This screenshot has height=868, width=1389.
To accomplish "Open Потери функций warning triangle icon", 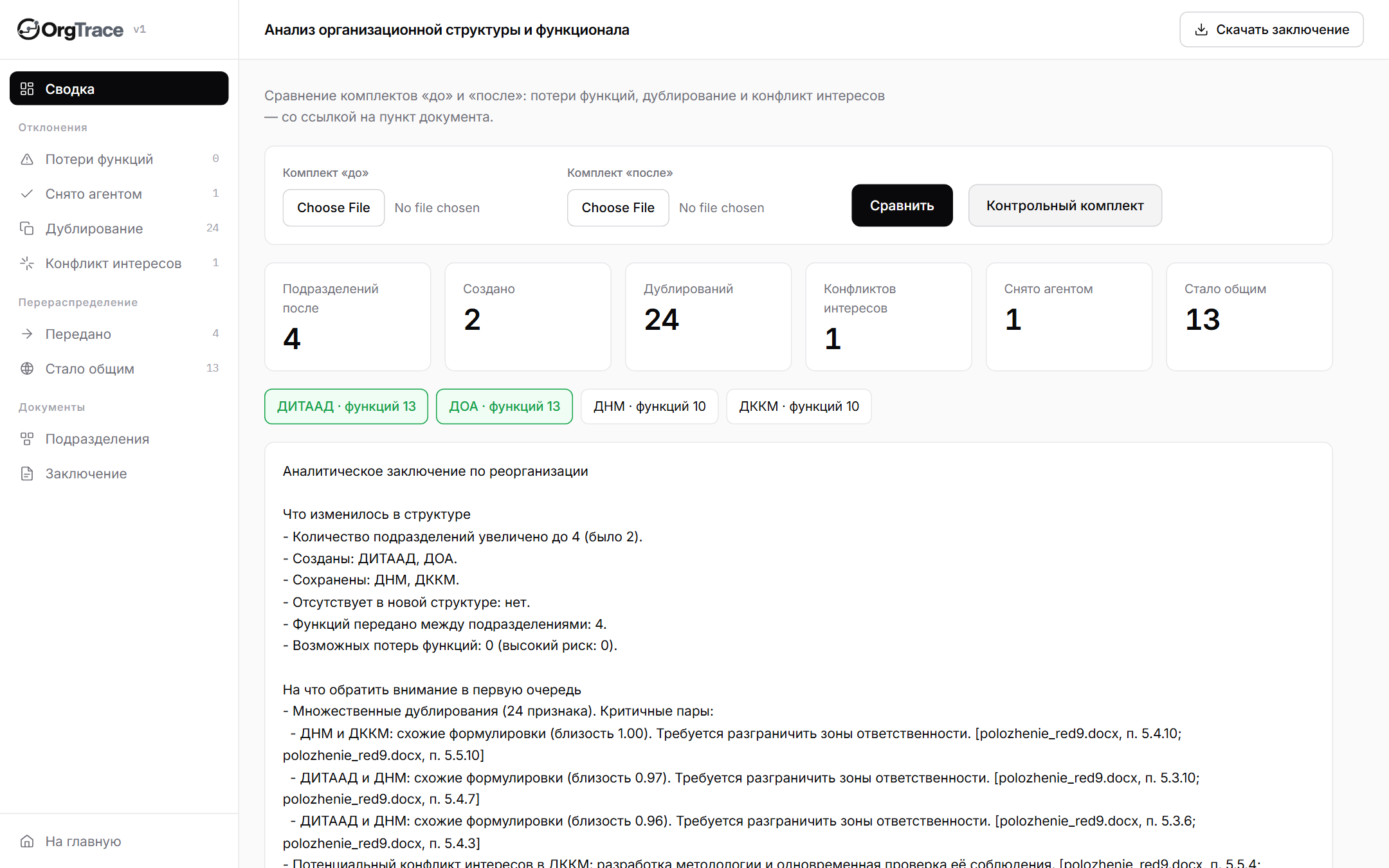I will [x=27, y=159].
